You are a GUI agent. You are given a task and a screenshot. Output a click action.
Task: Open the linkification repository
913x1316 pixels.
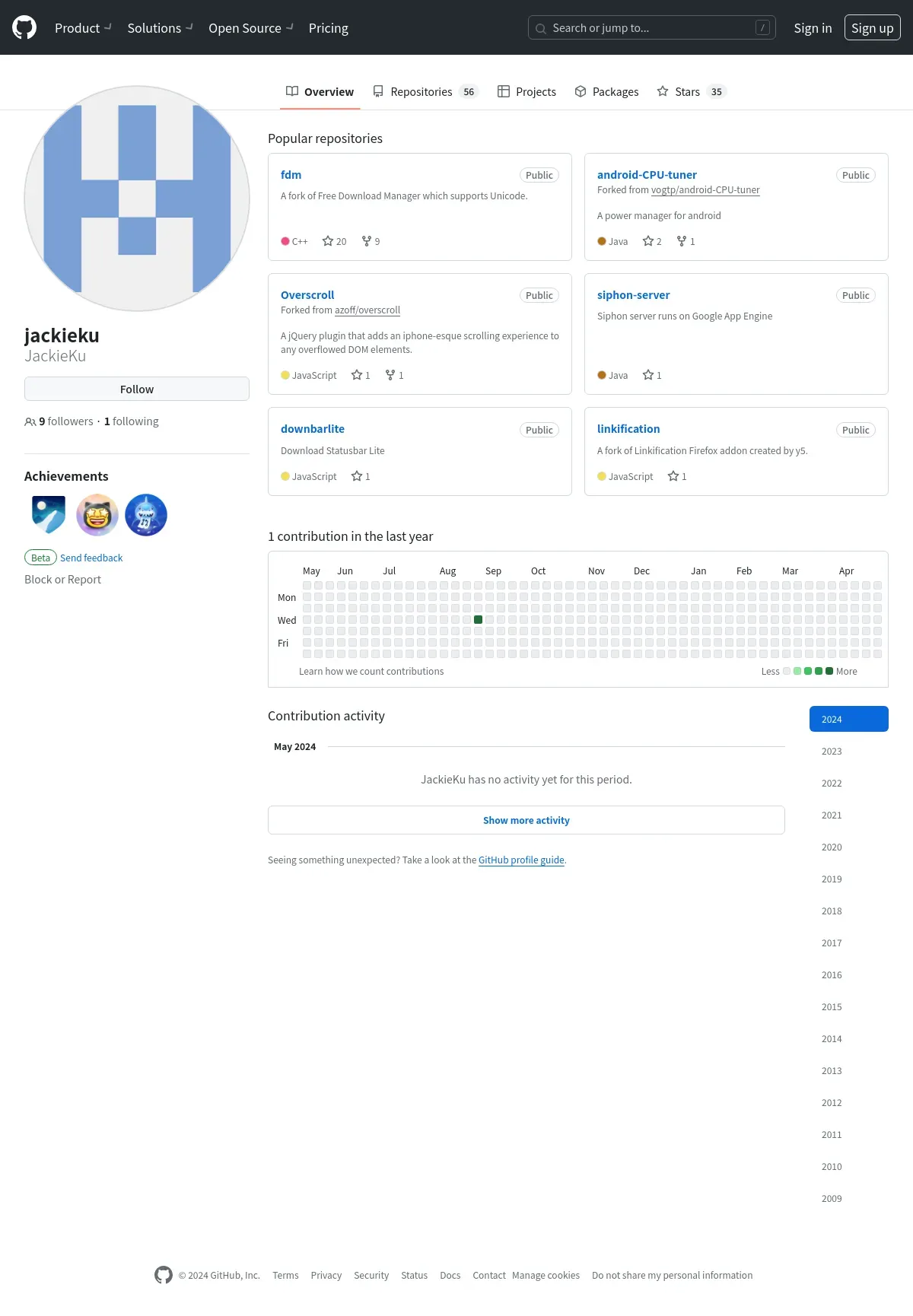coord(628,429)
